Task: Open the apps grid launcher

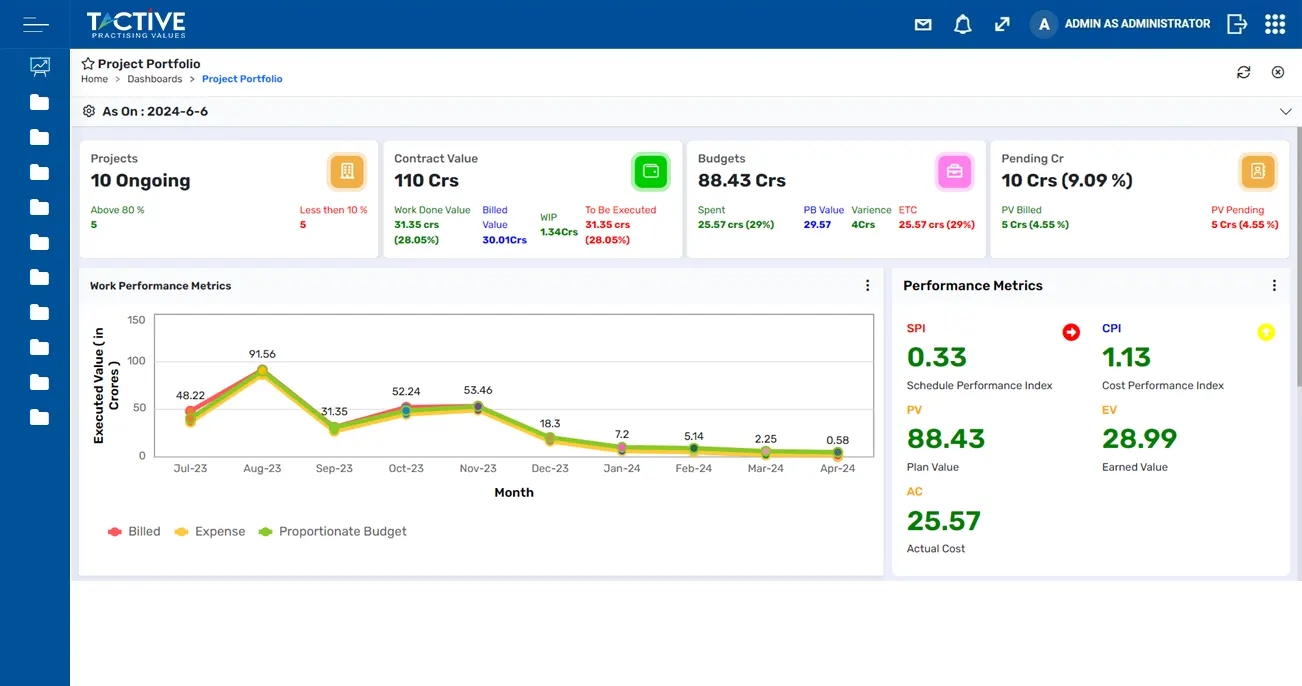Action: coord(1275,23)
